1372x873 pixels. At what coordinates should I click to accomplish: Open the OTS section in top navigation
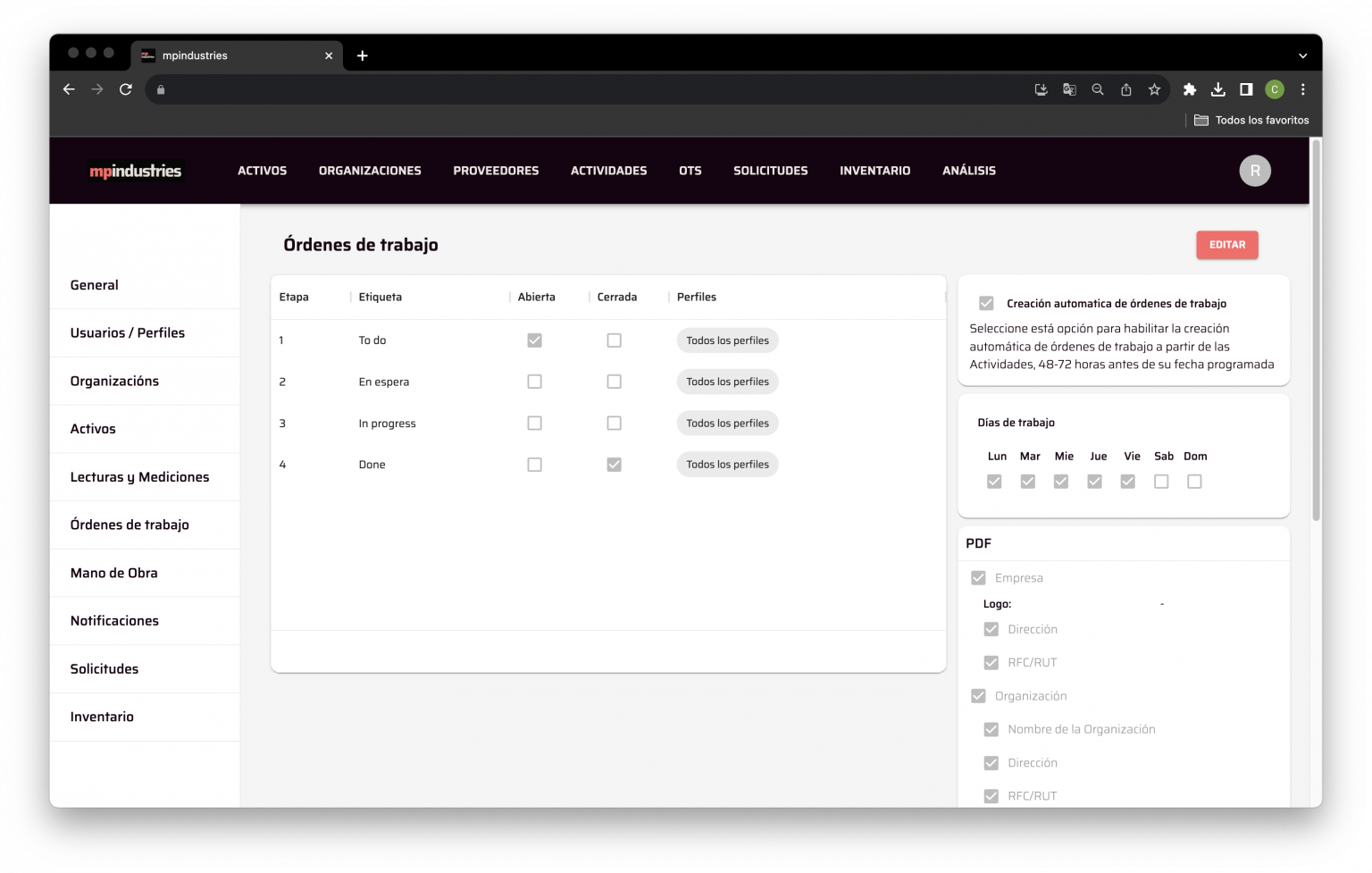(690, 171)
